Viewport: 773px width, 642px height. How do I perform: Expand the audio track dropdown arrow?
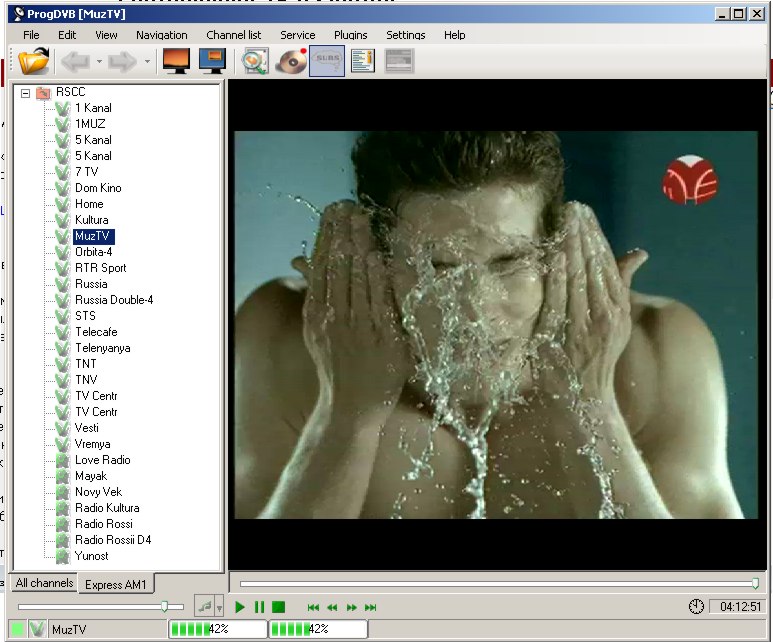(x=220, y=607)
